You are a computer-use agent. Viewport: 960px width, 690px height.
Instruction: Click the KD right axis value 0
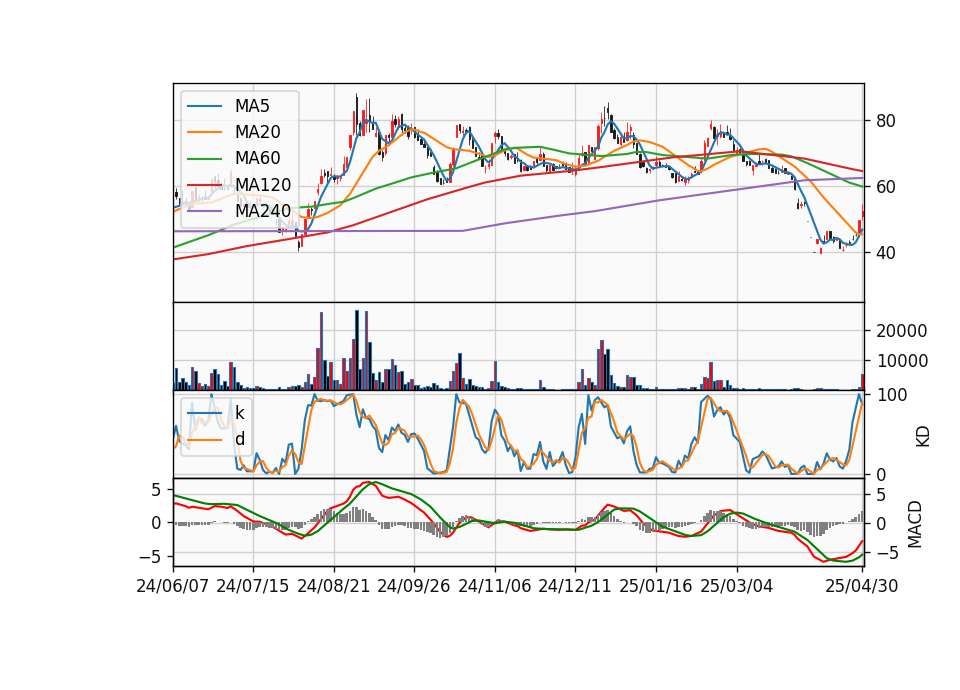[x=881, y=474]
